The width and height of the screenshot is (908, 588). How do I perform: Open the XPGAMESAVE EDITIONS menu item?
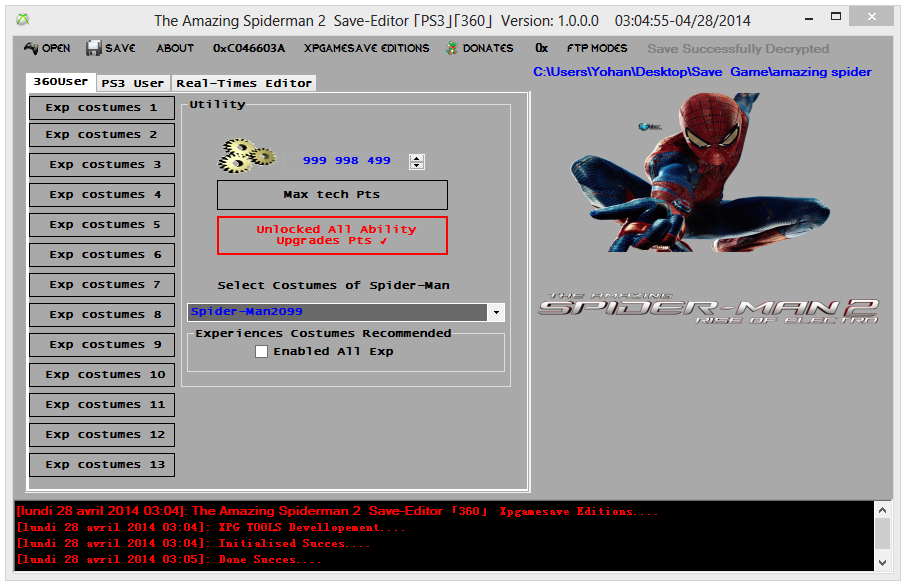coord(366,48)
